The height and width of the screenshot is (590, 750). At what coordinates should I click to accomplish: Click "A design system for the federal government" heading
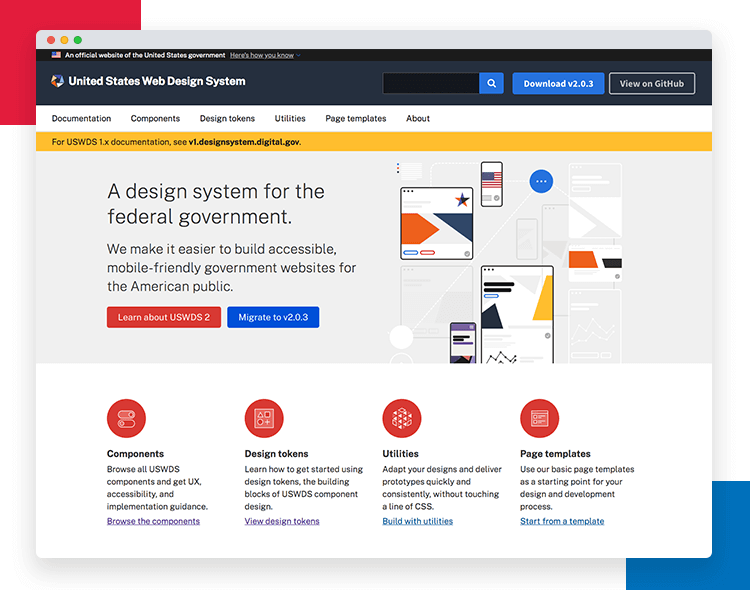click(x=216, y=204)
